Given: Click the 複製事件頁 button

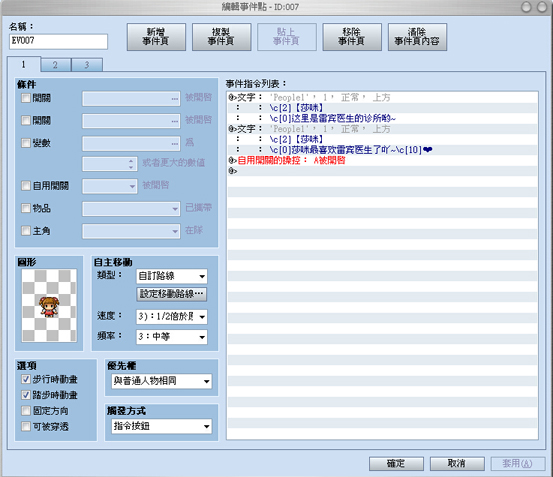Looking at the screenshot, I should (221, 37).
